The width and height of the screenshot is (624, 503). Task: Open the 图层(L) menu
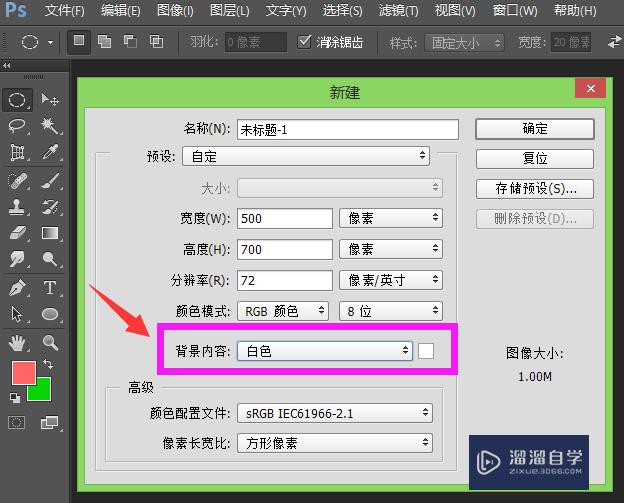(x=230, y=10)
